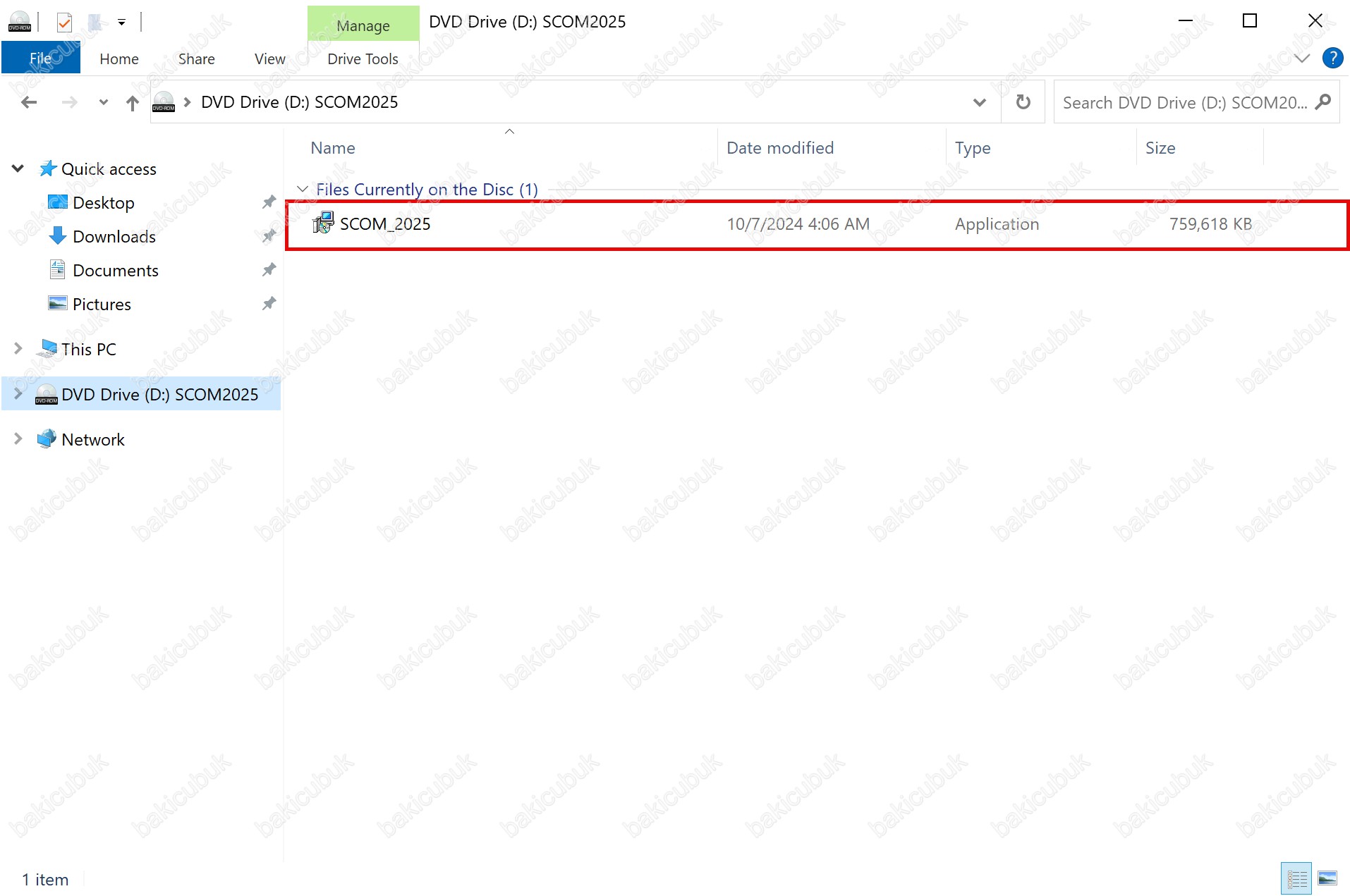Collapse the Quick access tree node
This screenshot has height=896, width=1350.
click(x=18, y=168)
